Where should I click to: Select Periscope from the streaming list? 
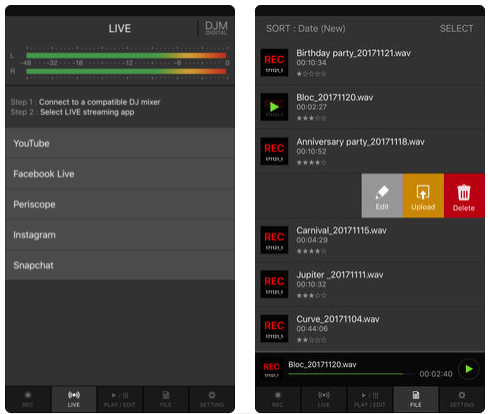pyautogui.click(x=120, y=204)
